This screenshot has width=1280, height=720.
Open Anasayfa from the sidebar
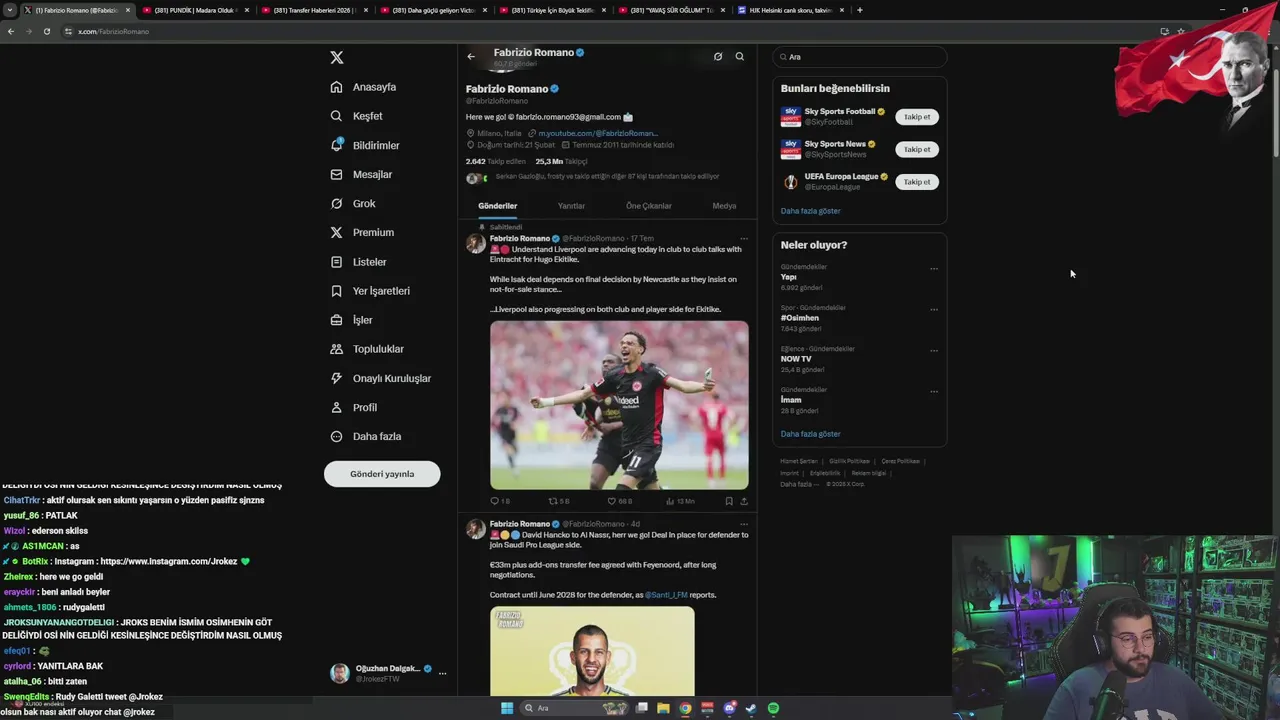point(363,87)
